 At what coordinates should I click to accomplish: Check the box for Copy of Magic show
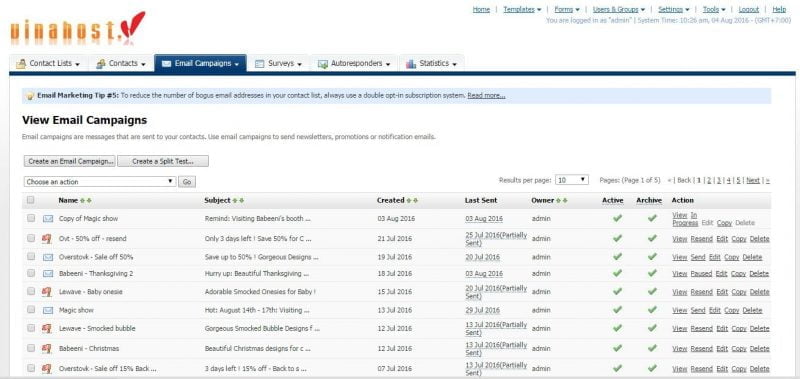31,218
